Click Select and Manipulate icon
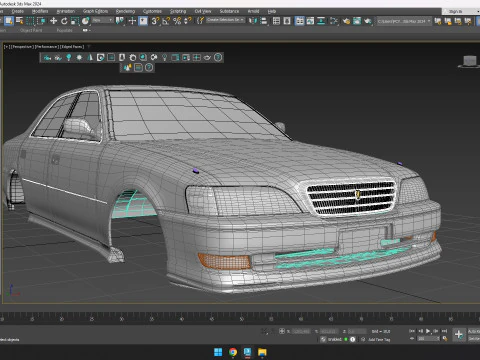Viewport: 480px width, 360px height. [132, 21]
